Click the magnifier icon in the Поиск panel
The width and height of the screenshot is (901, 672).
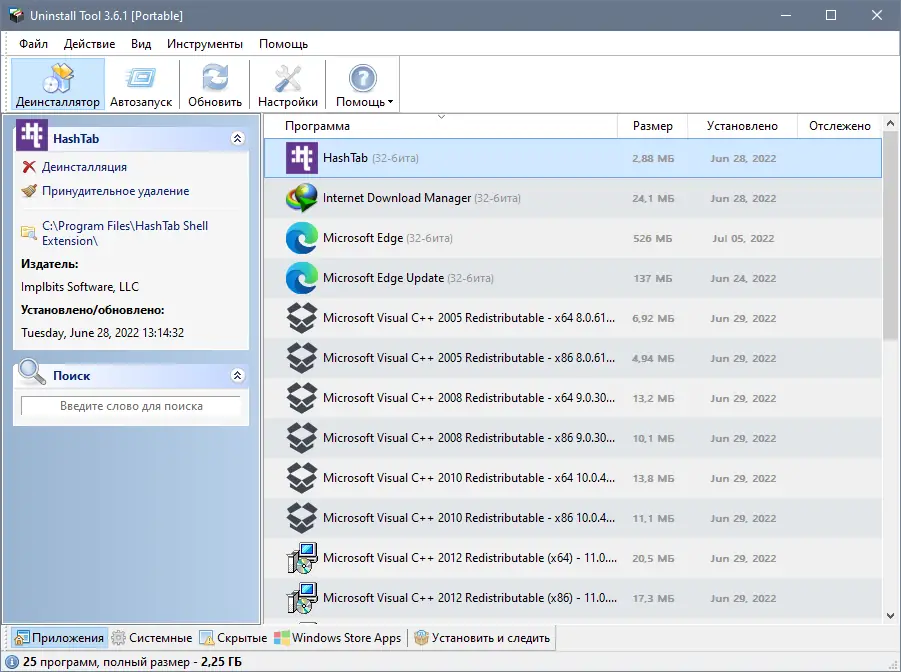pyautogui.click(x=30, y=375)
